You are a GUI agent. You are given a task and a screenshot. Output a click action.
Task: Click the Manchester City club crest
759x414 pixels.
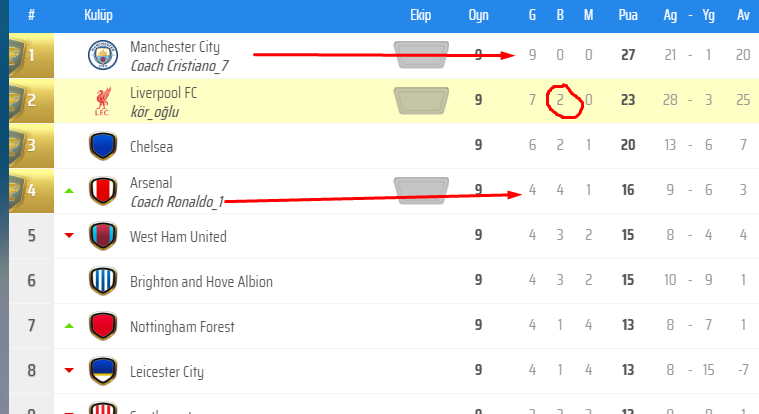(x=103, y=55)
